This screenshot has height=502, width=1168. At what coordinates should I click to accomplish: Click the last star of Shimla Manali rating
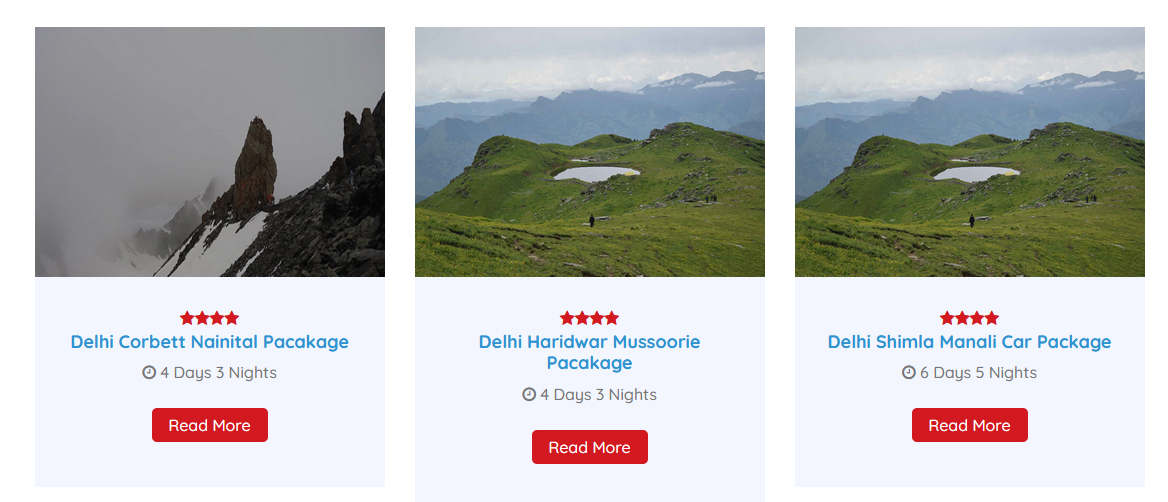[x=992, y=318]
